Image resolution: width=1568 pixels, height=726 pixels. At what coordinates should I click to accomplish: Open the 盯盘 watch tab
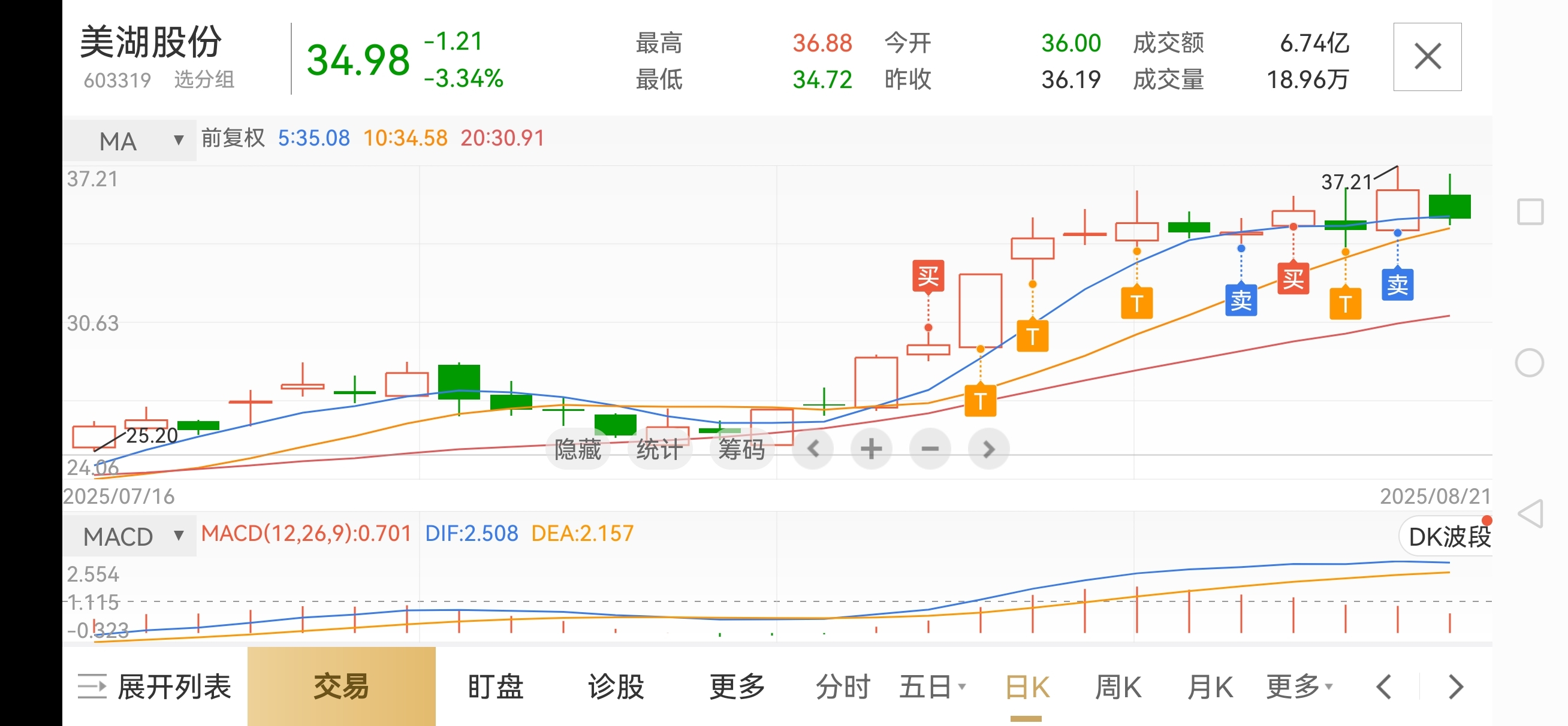(496, 687)
